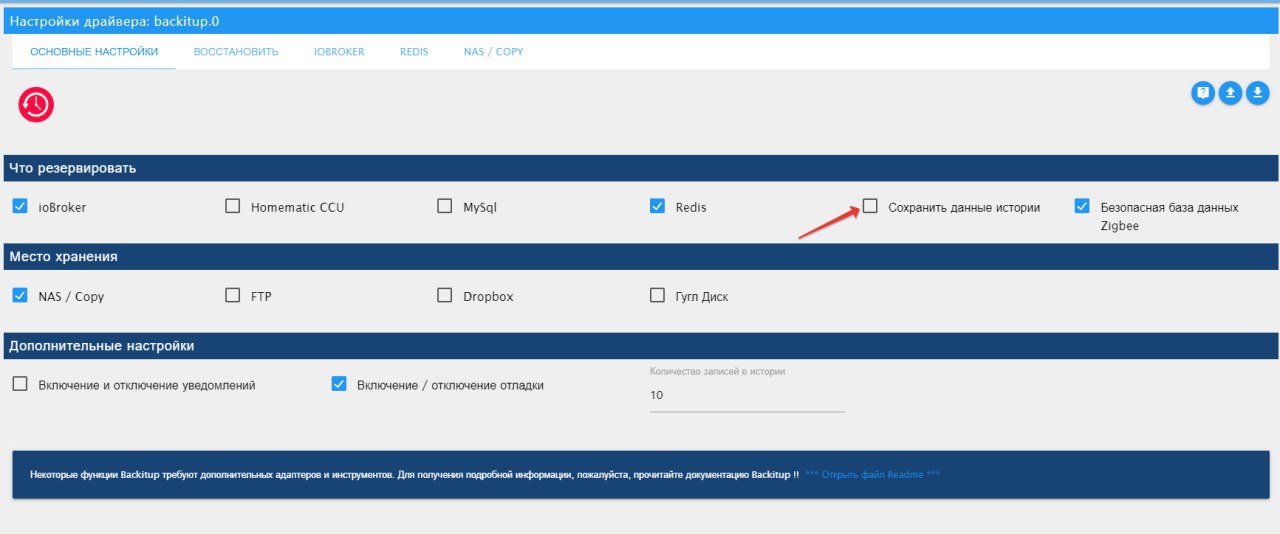Click the red Backitup clock logo
The height and width of the screenshot is (534, 1280).
click(x=36, y=104)
